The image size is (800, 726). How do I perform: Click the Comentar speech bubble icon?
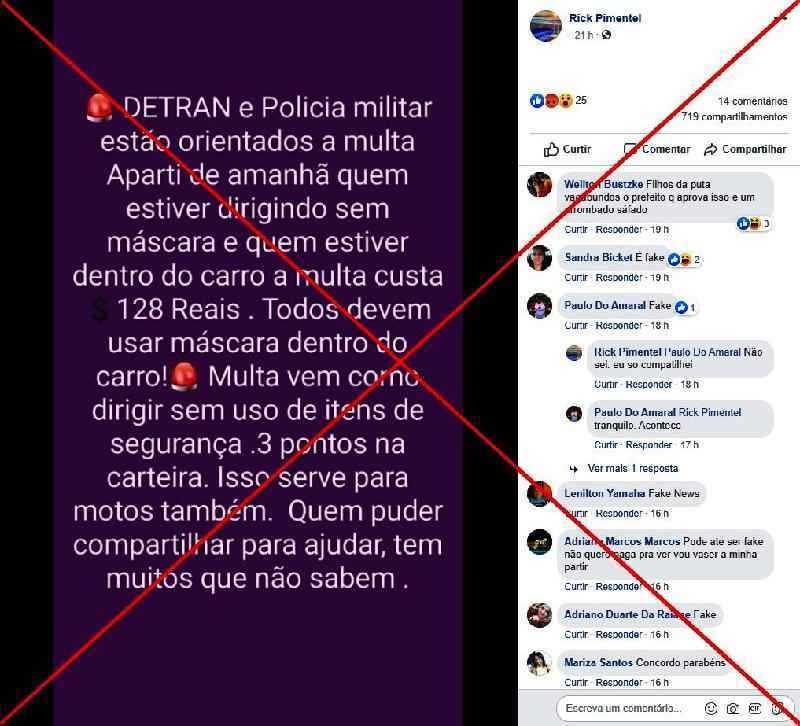(x=631, y=149)
